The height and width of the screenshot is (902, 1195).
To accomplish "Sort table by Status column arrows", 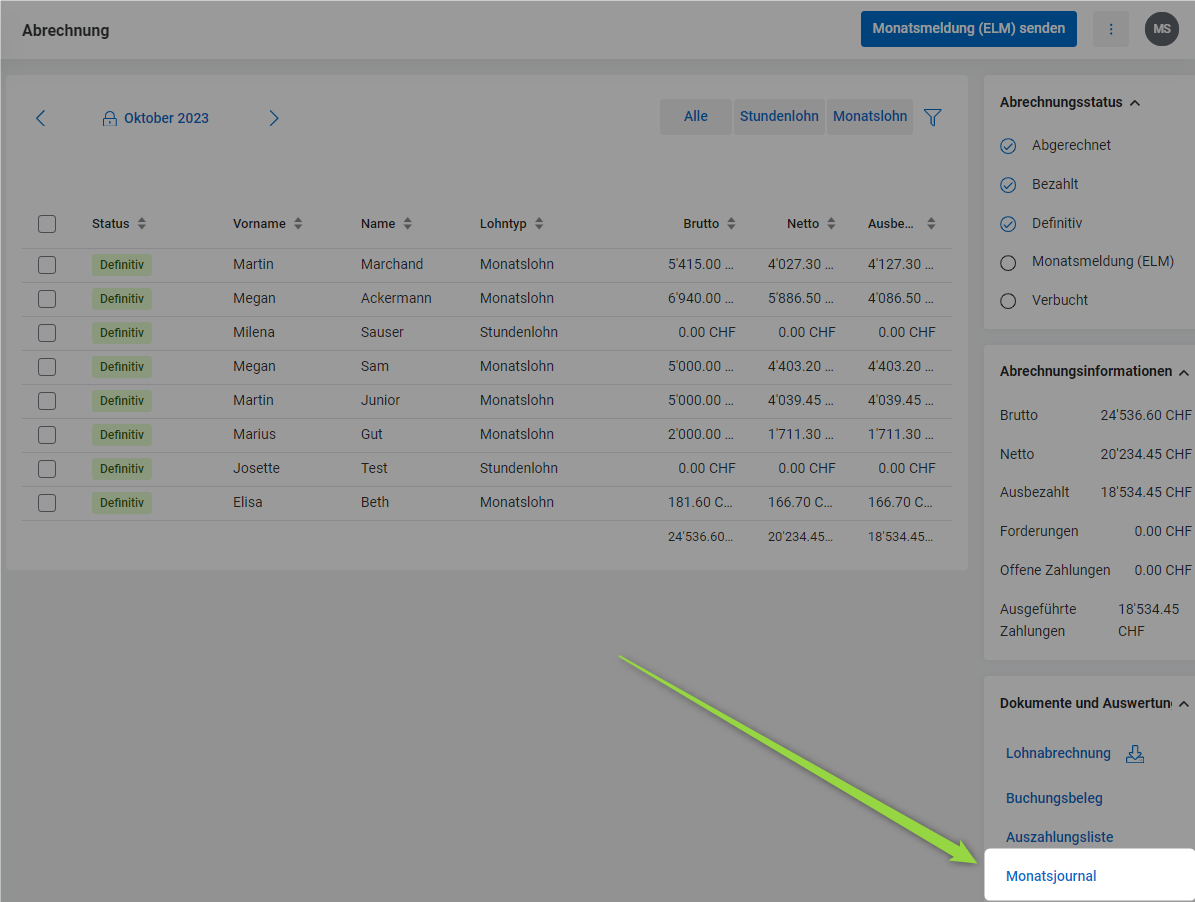I will click(142, 224).
